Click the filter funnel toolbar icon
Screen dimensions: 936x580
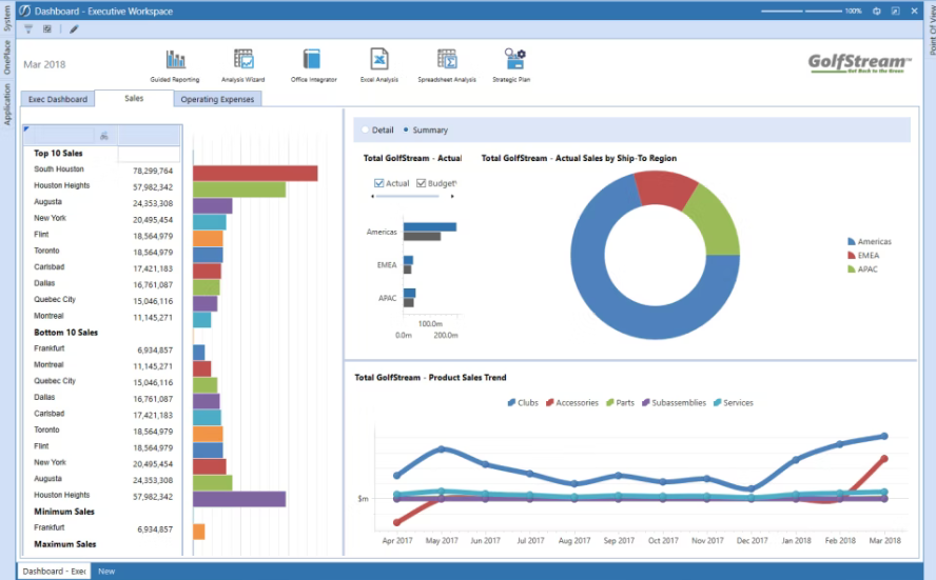(x=28, y=29)
